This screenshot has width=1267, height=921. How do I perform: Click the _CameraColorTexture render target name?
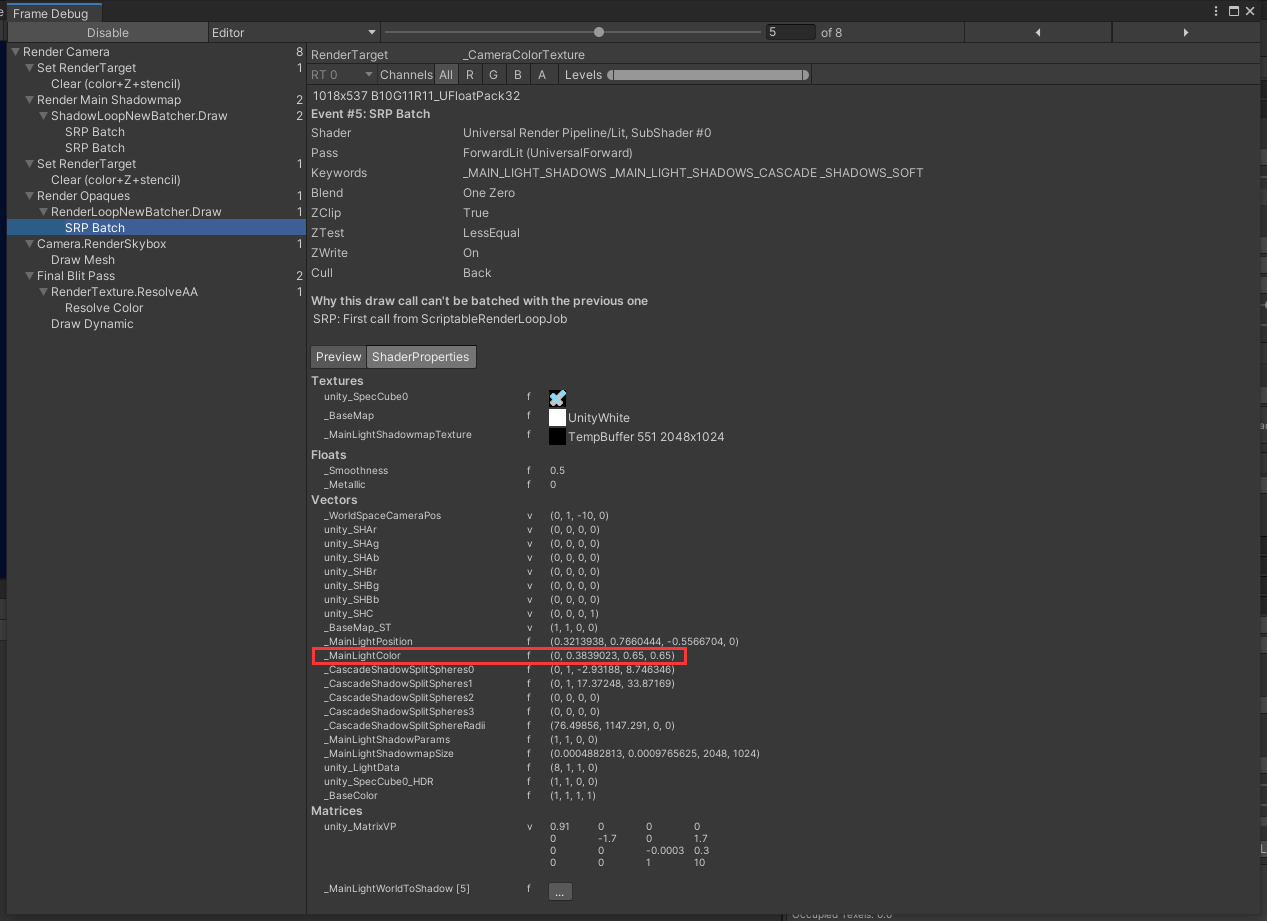tap(524, 55)
